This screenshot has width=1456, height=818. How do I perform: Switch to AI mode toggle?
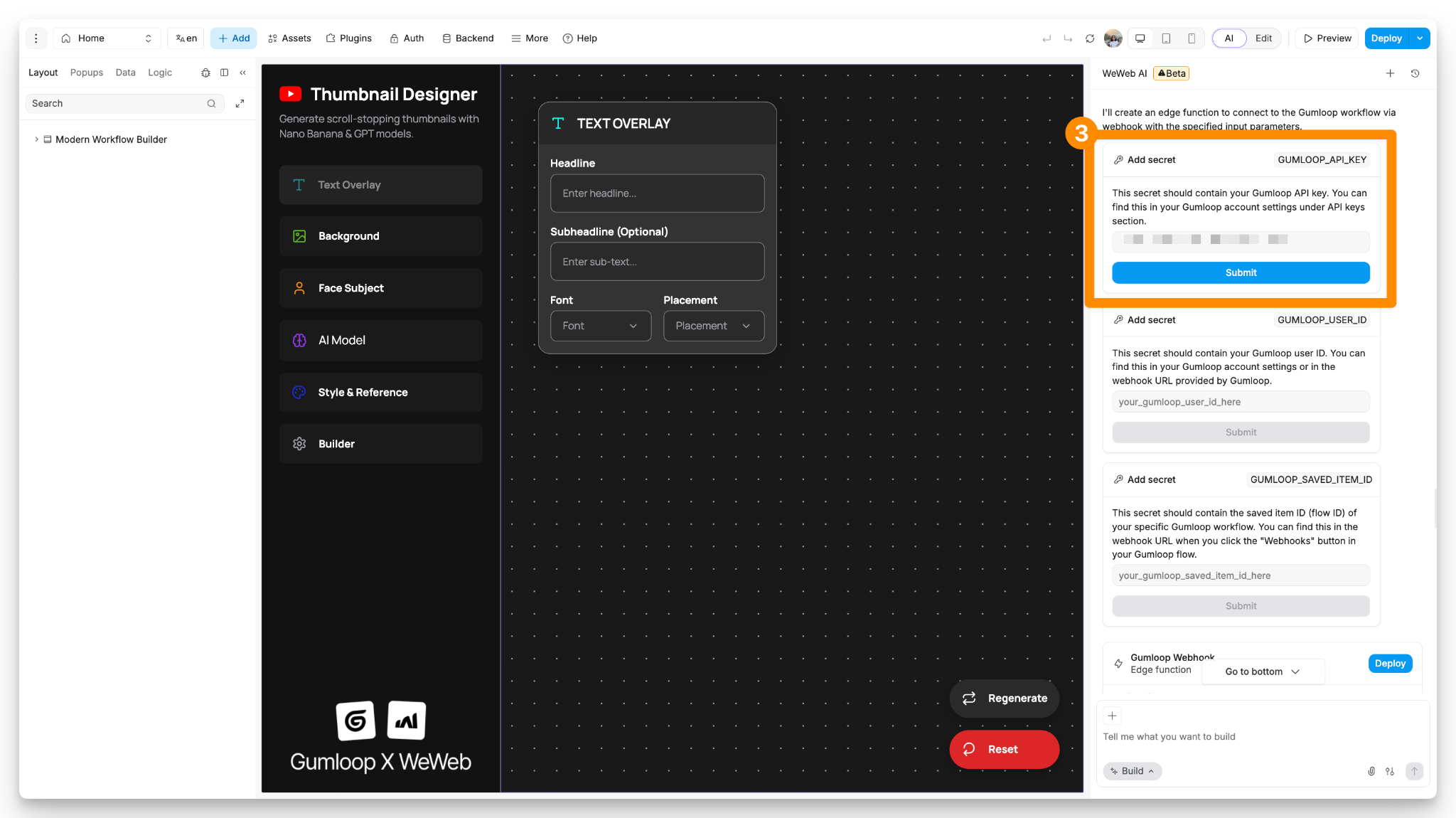pyautogui.click(x=1228, y=38)
